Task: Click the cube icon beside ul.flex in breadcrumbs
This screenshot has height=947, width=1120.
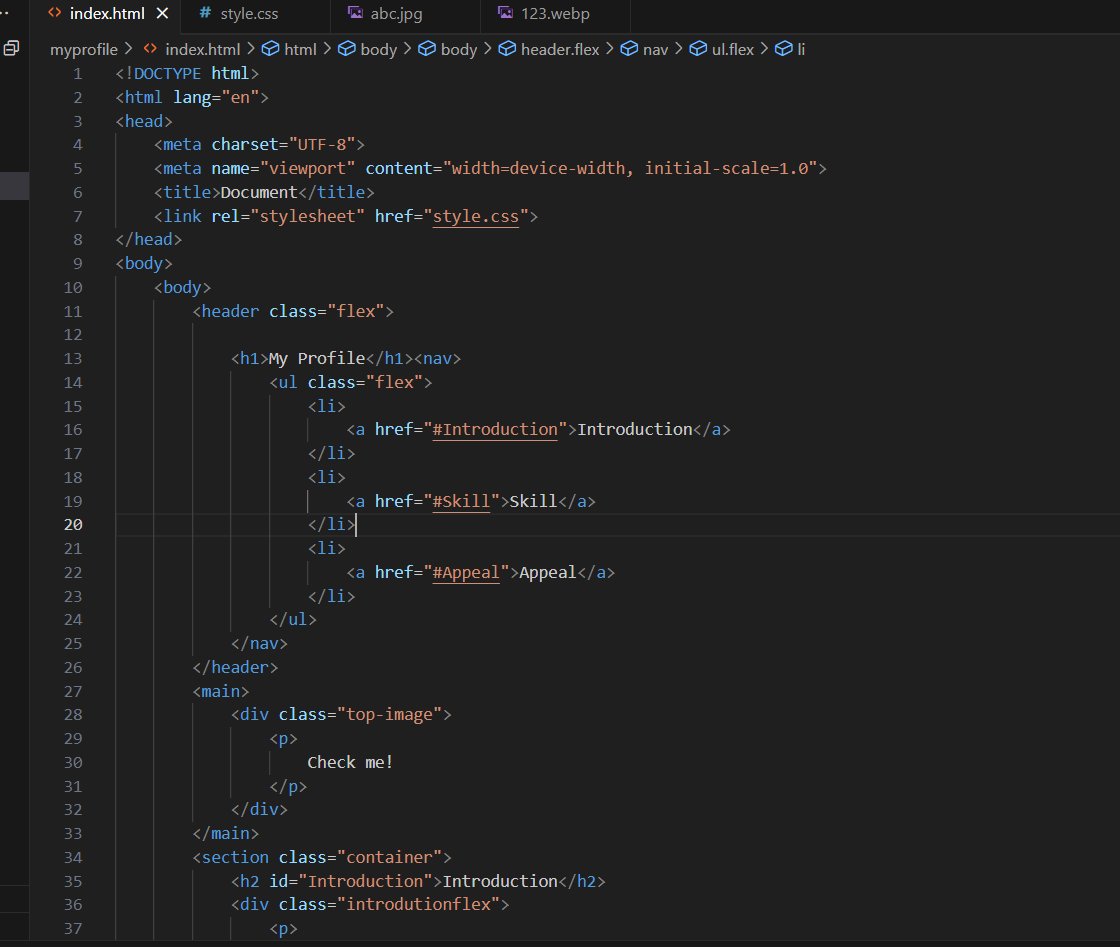Action: click(697, 49)
